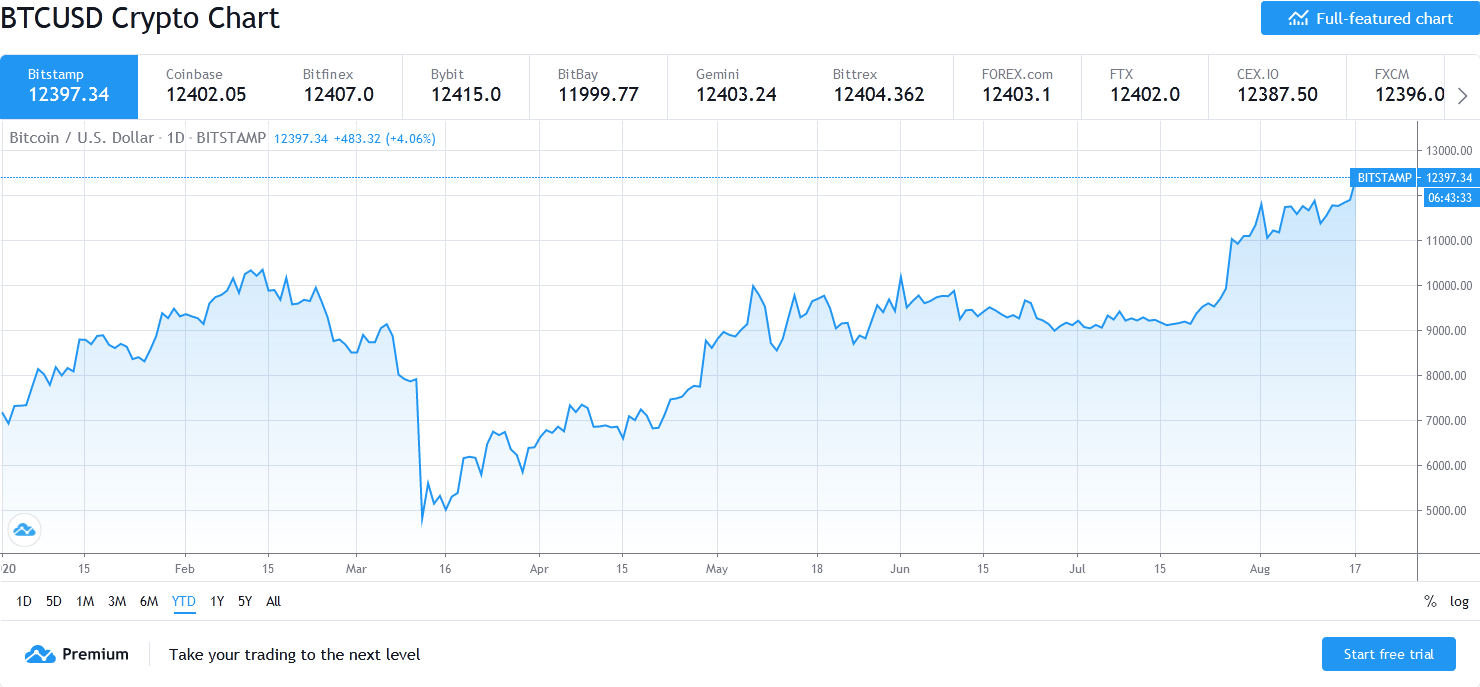
Task: Start the free trial
Action: pyautogui.click(x=1389, y=654)
